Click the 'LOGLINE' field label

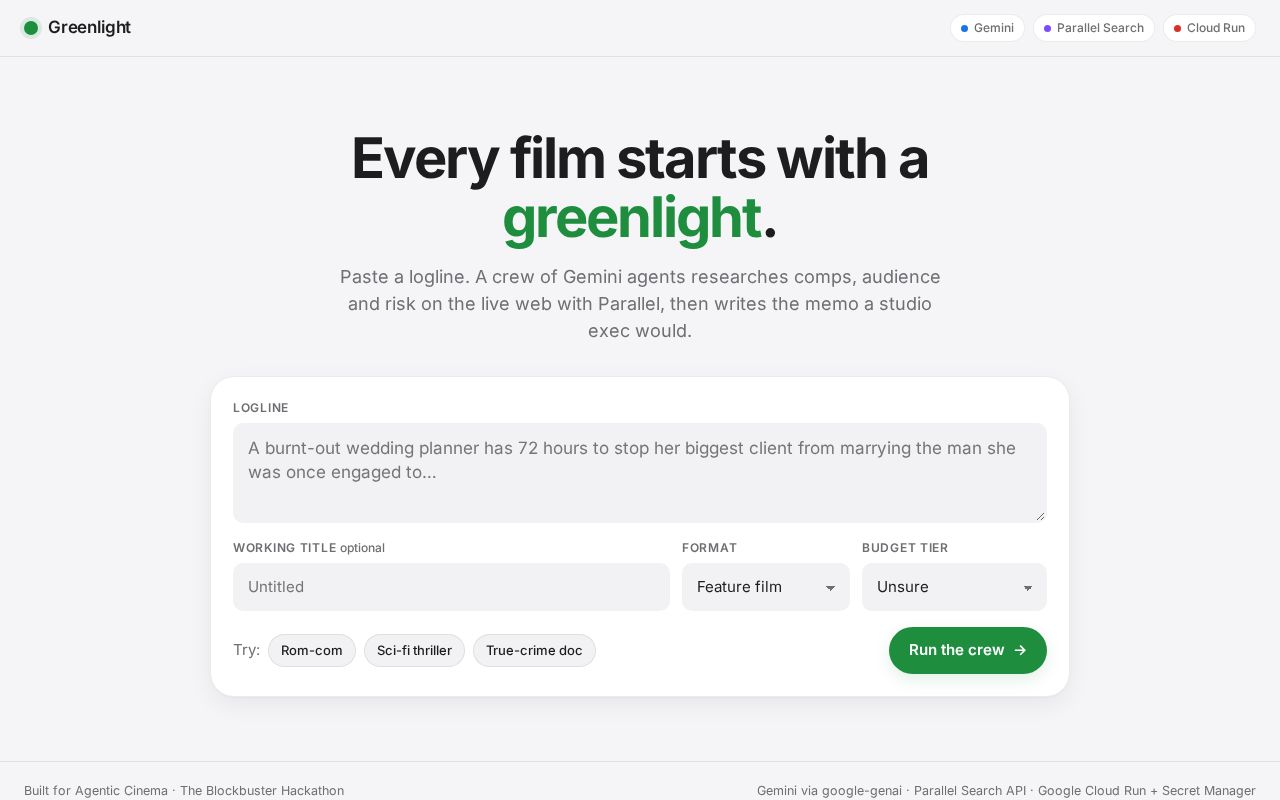[x=261, y=408]
